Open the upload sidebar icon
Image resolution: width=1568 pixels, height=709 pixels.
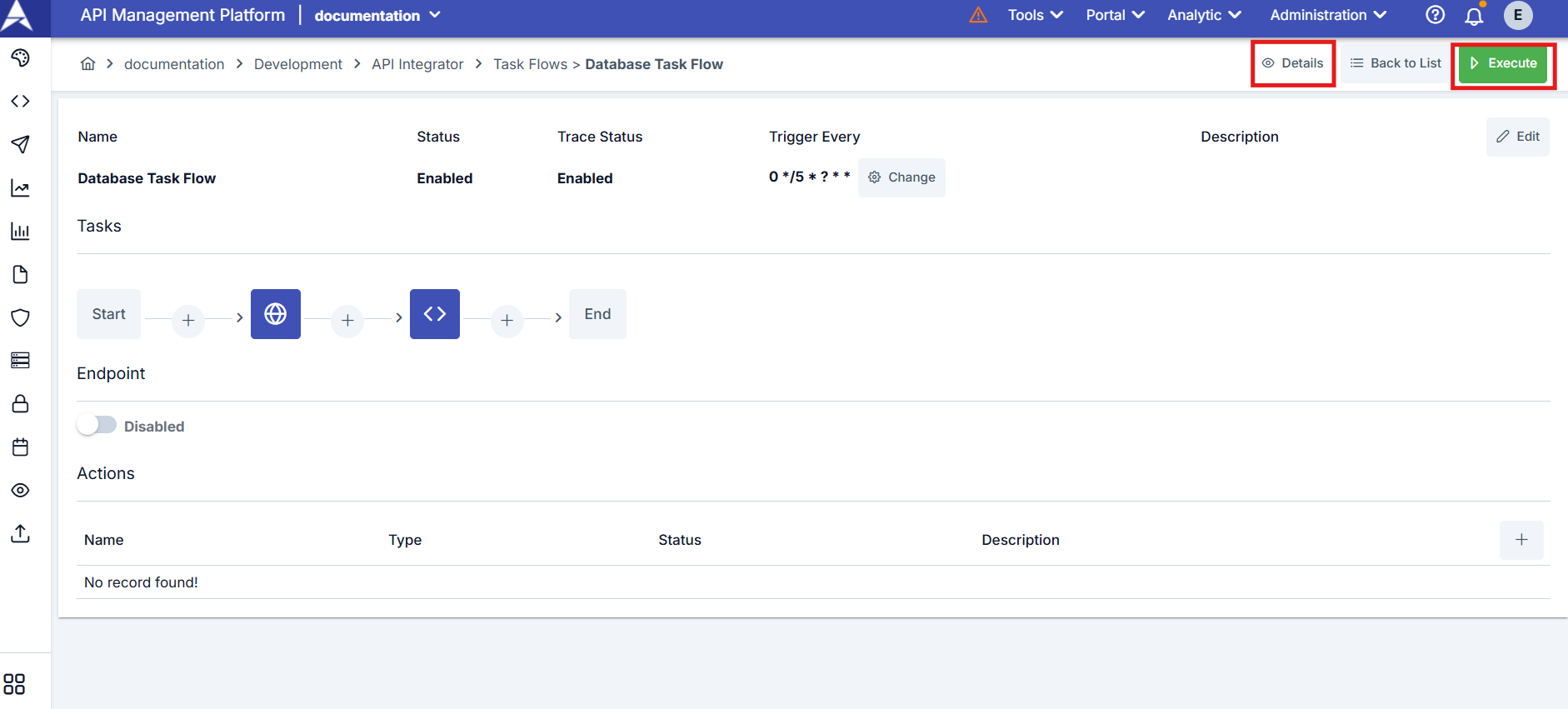click(x=21, y=533)
